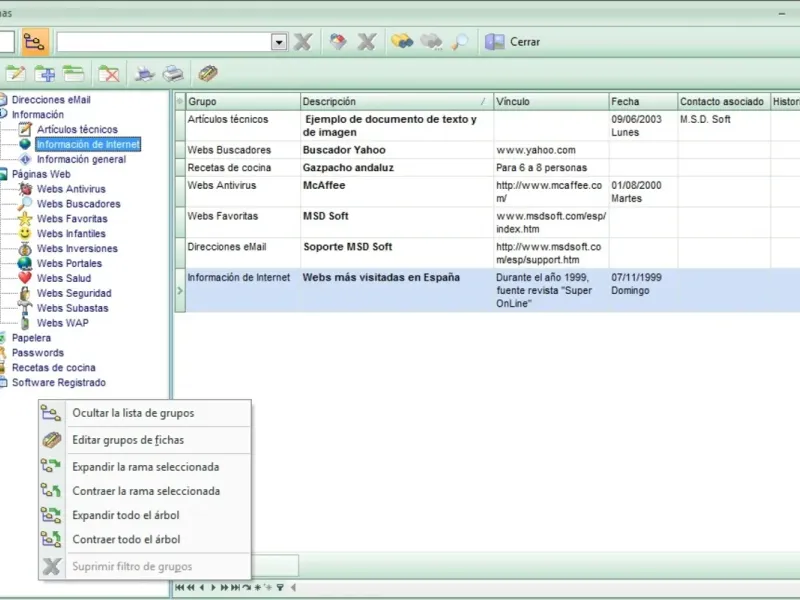This screenshot has width=800, height=600.
Task: Click the magnifying glass icon in toolbar
Action: [460, 42]
